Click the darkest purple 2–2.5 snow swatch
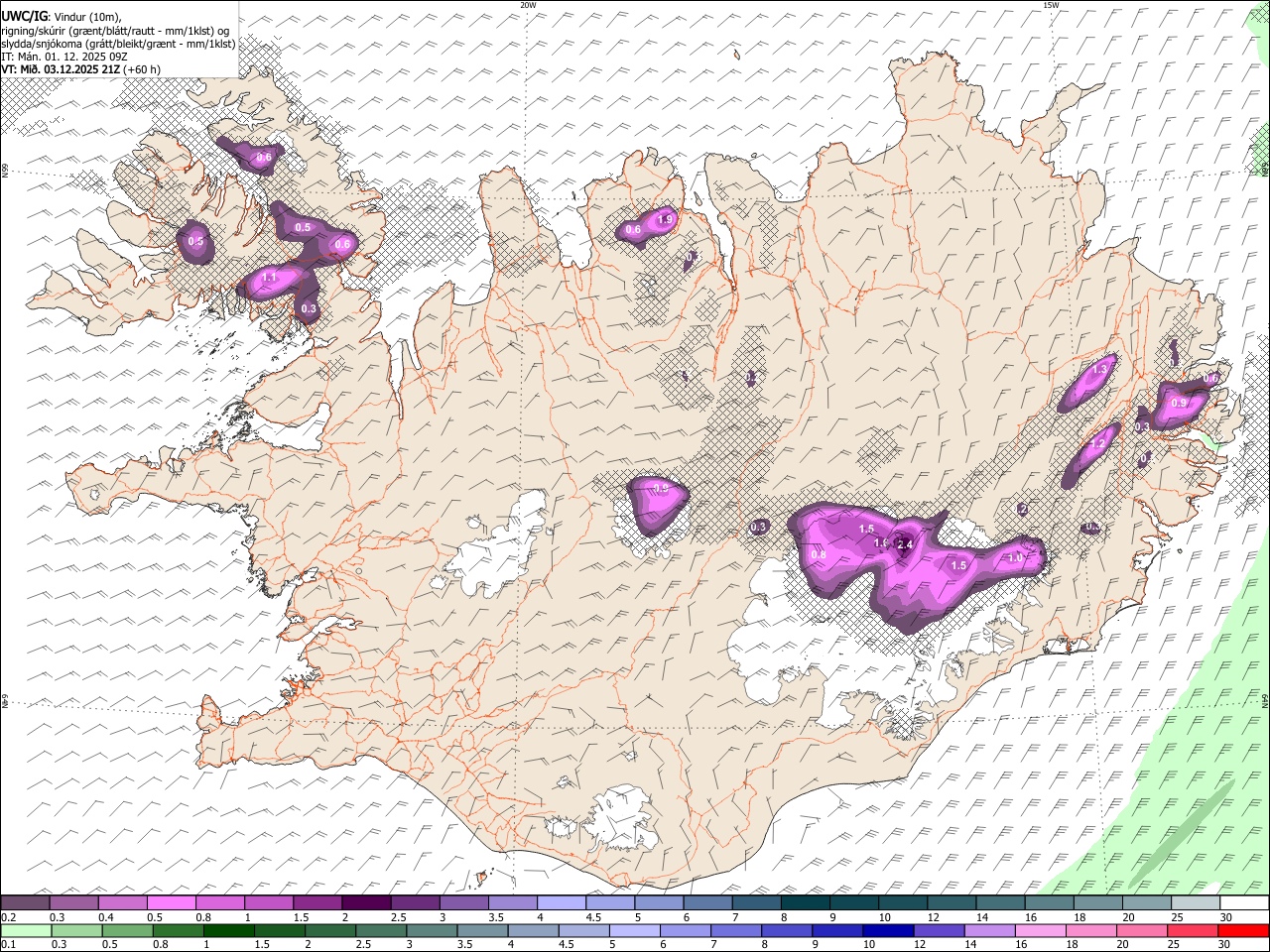The image size is (1270, 952). 366,902
